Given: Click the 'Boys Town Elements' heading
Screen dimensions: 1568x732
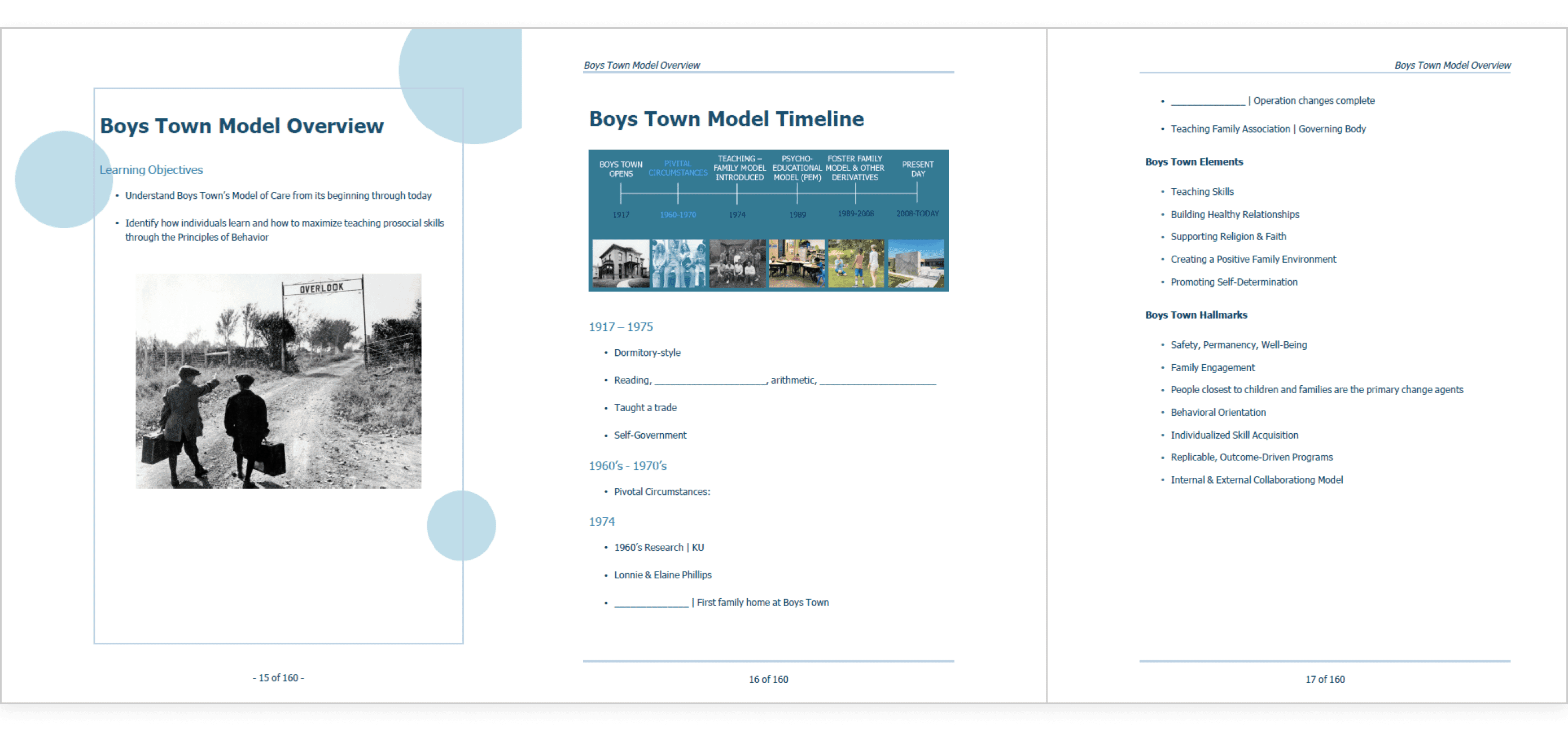Looking at the screenshot, I should coord(1194,162).
